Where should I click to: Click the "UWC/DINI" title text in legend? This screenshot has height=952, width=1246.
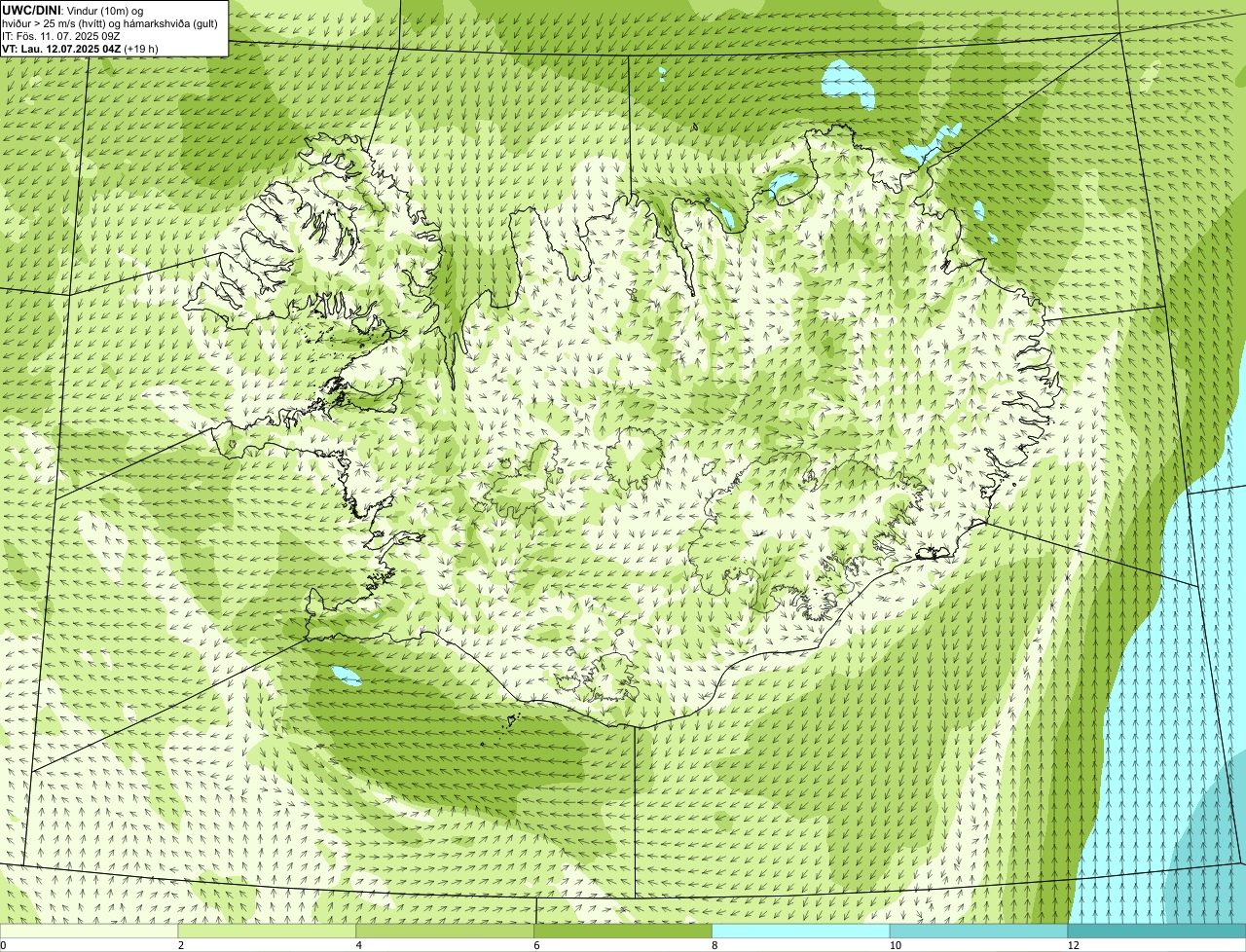click(32, 10)
